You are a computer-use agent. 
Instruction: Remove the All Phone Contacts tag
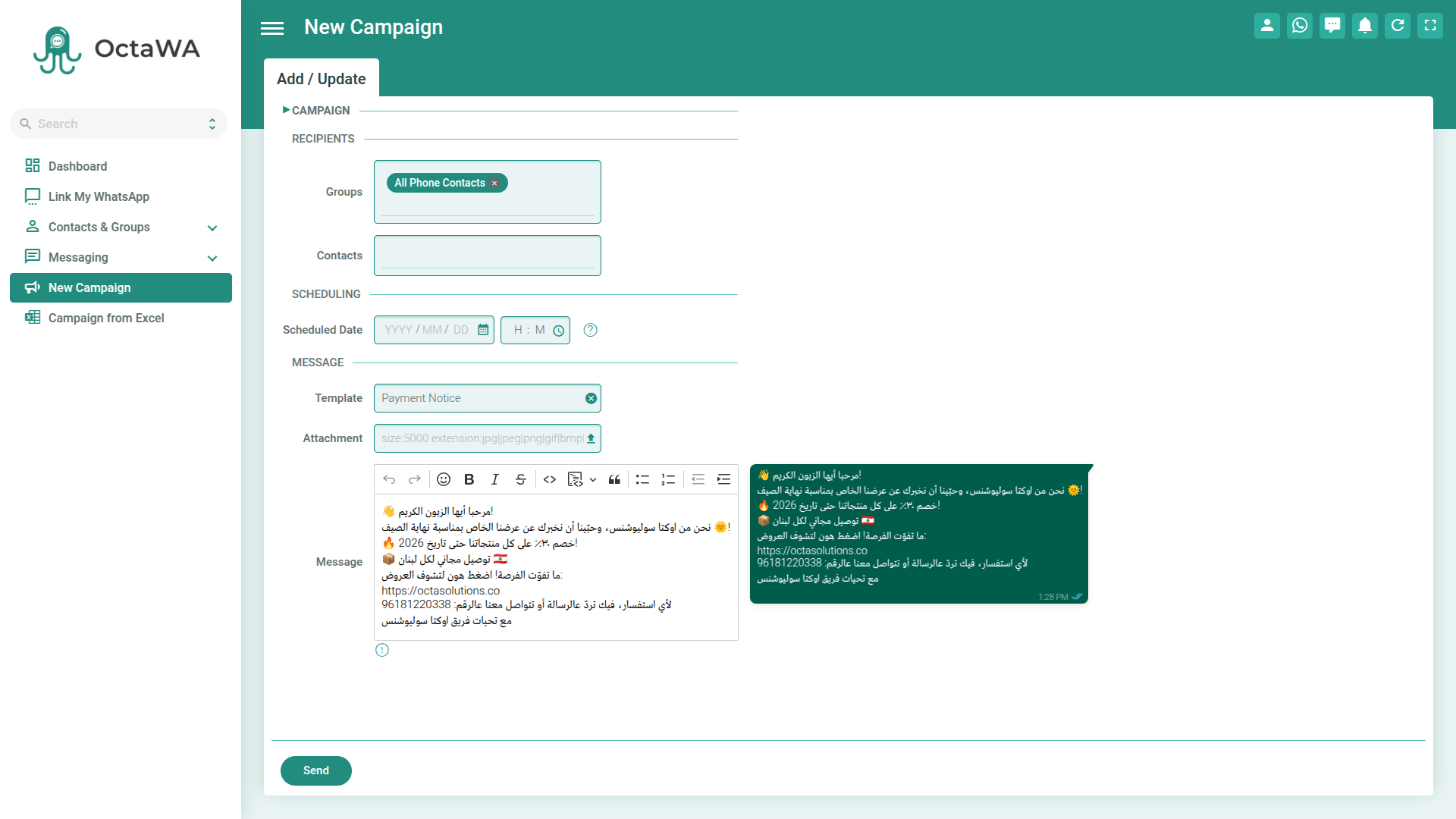pos(494,184)
